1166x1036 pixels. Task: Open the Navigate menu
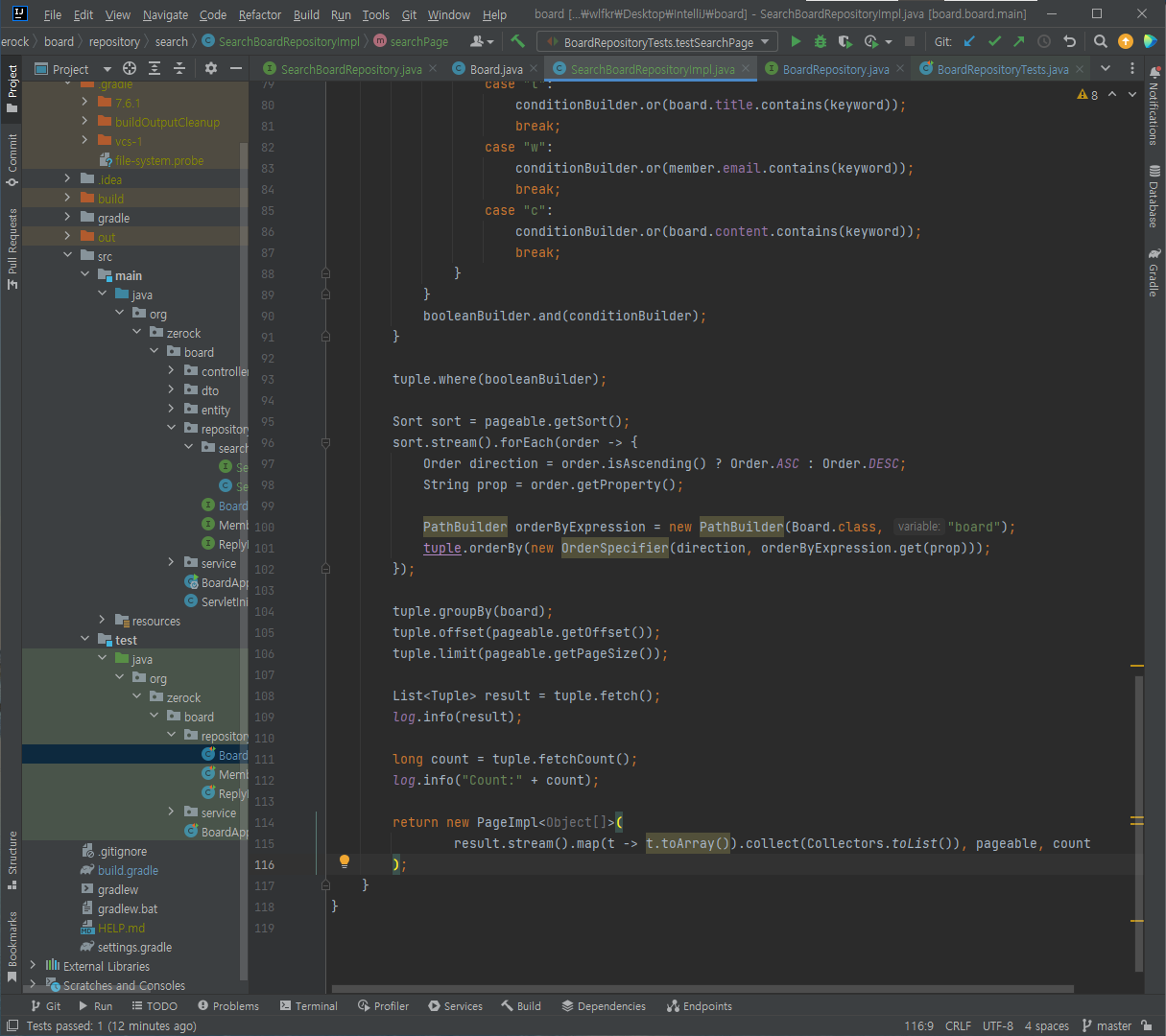[x=165, y=14]
